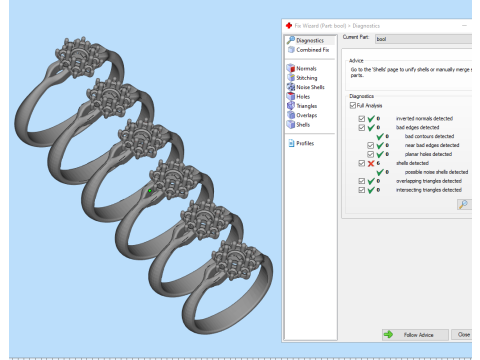Toggle overlapping triangles detected checkbox
480x360 pixels.
[x=362, y=181]
